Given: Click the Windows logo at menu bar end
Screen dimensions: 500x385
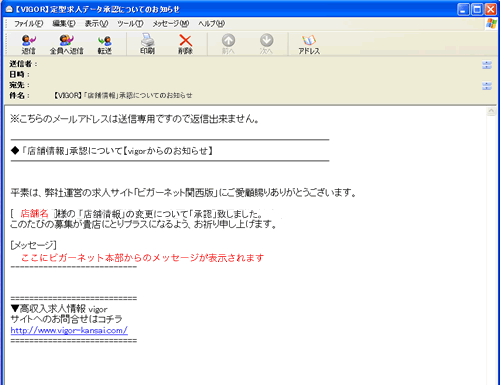Looking at the screenshot, I should tap(491, 24).
